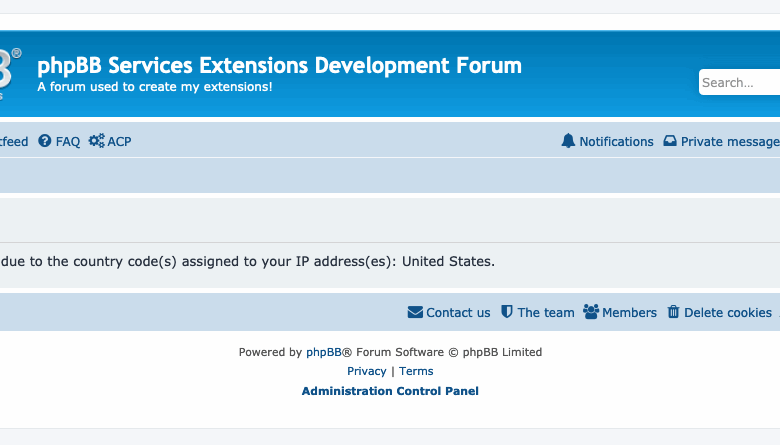Click the ACP gears icon

pos(96,141)
